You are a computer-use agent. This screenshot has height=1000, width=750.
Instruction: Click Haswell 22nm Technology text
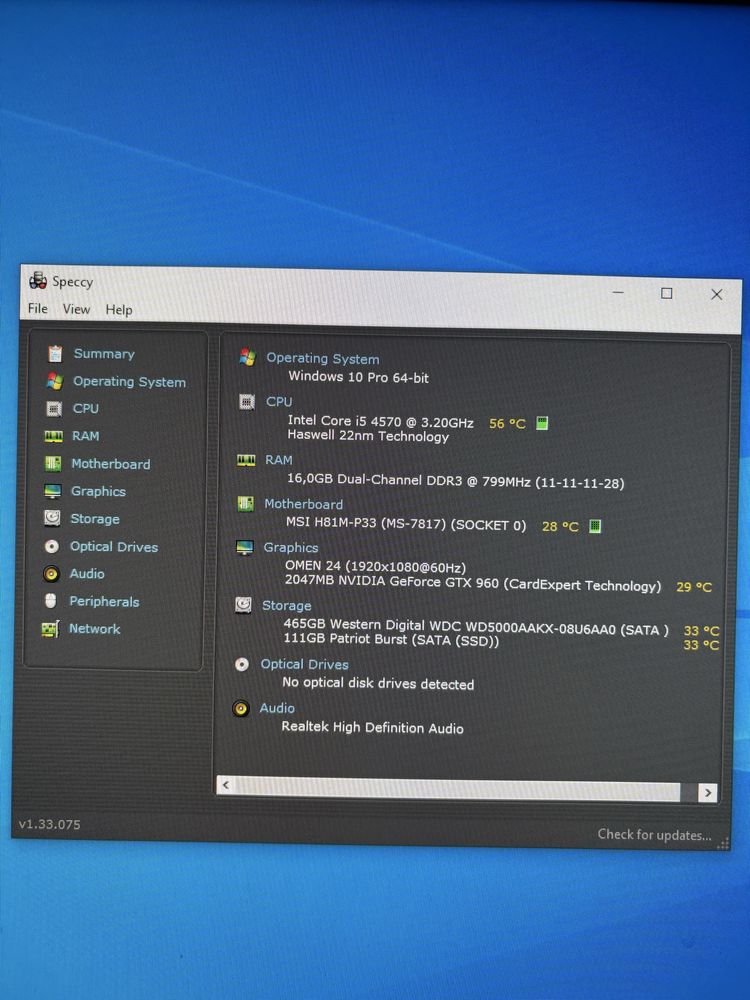(x=368, y=436)
